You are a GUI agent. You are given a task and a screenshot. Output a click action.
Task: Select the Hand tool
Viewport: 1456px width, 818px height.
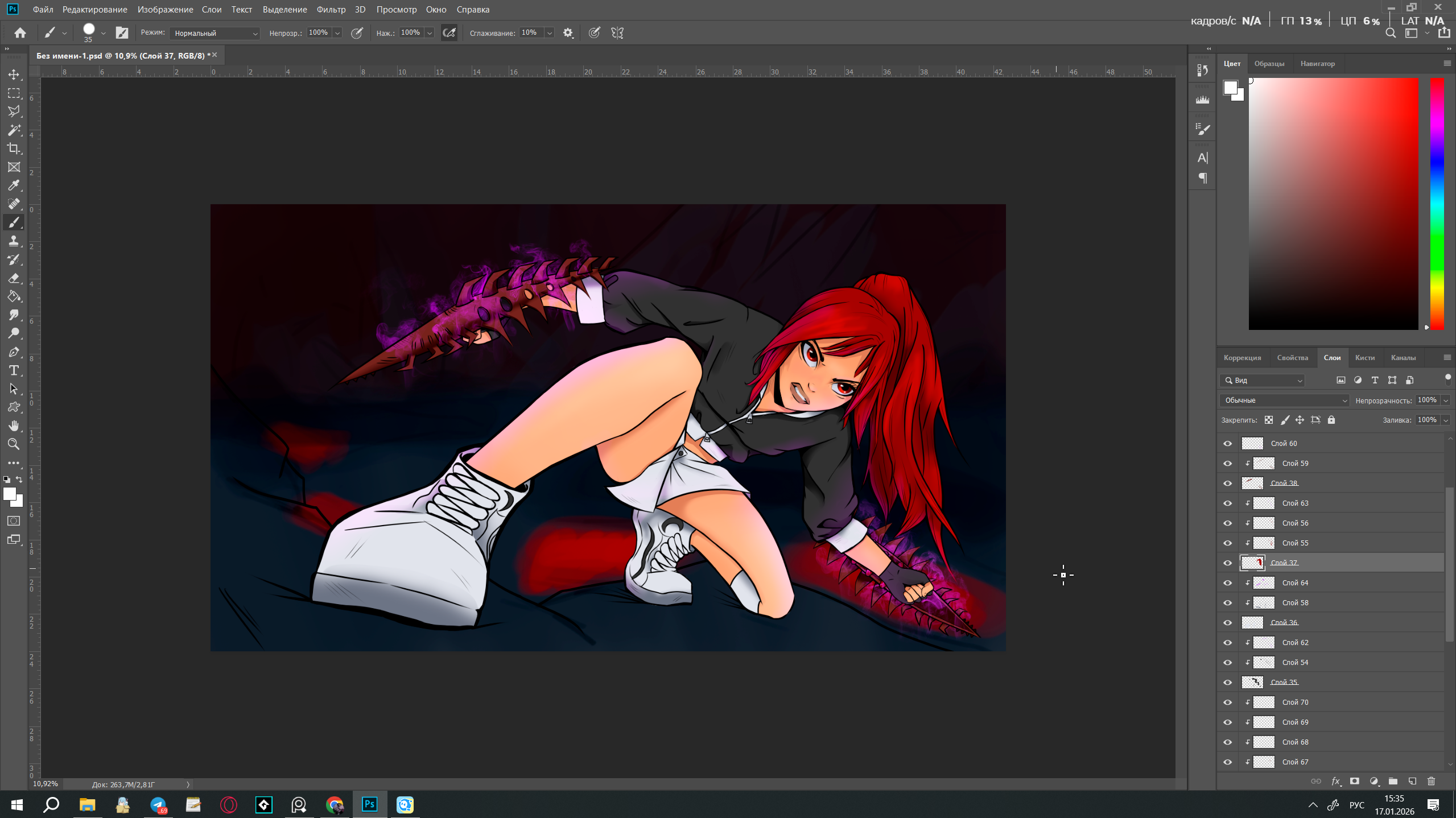click(14, 425)
